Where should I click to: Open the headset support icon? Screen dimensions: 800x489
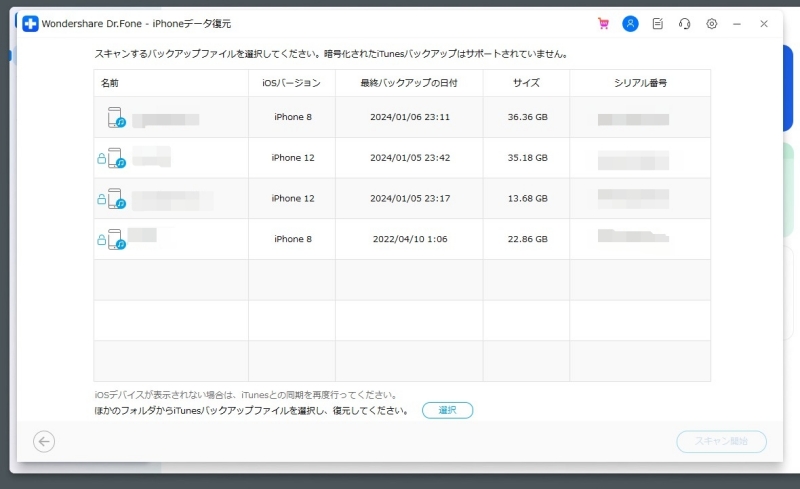coord(685,23)
